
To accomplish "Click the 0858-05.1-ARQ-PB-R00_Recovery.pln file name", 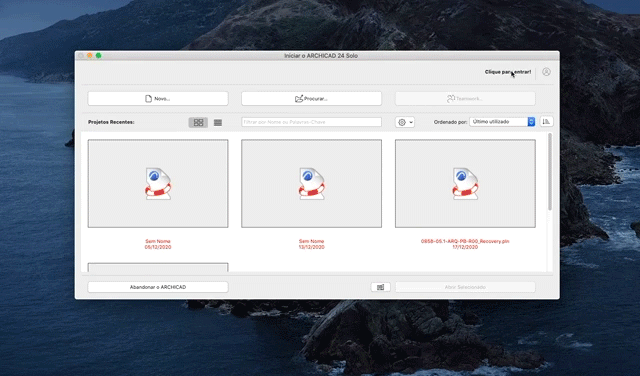I will (465, 241).
